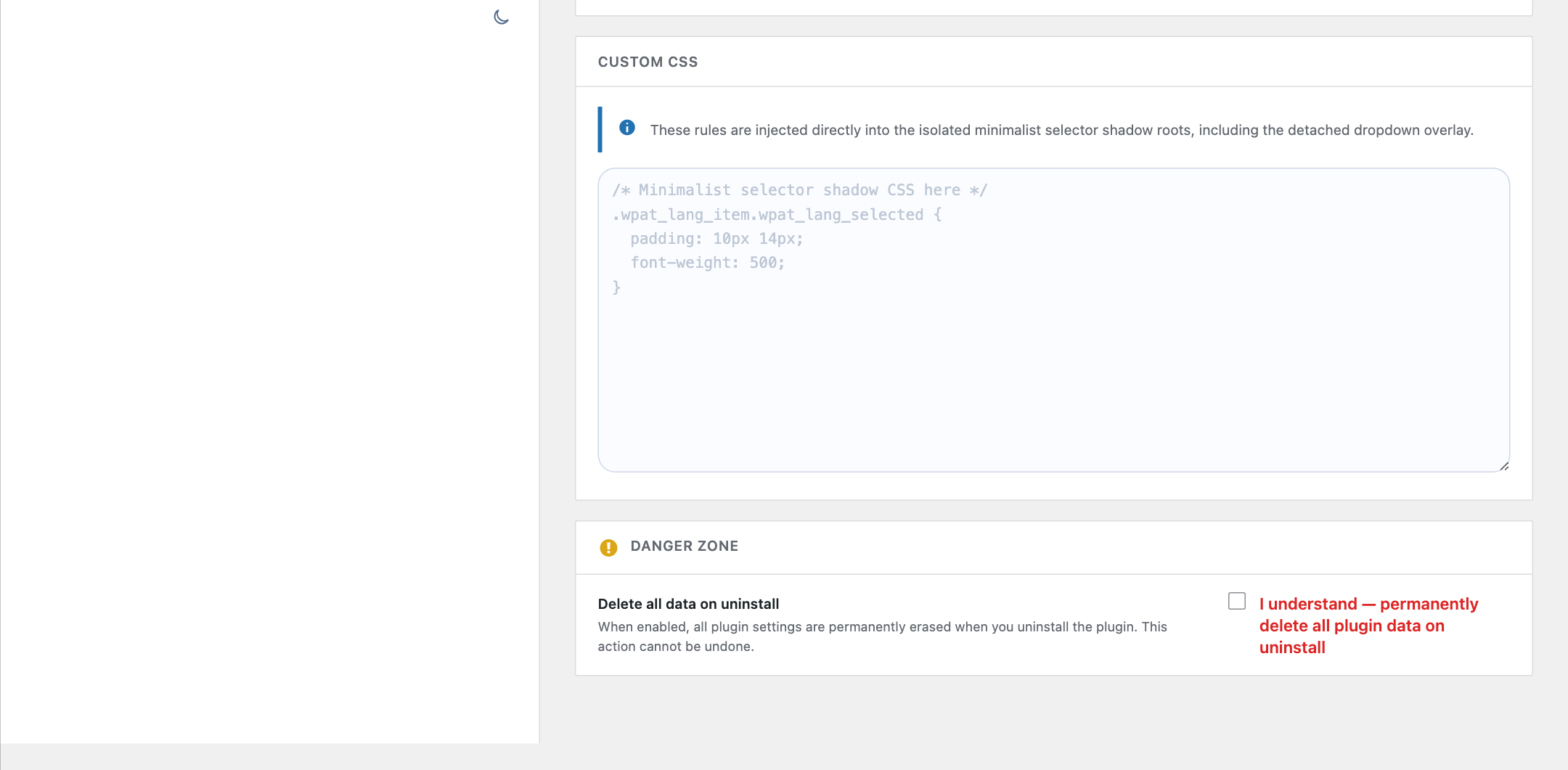
Task: Click the yellow warning icon beside Danger Zone
Action: (608, 547)
